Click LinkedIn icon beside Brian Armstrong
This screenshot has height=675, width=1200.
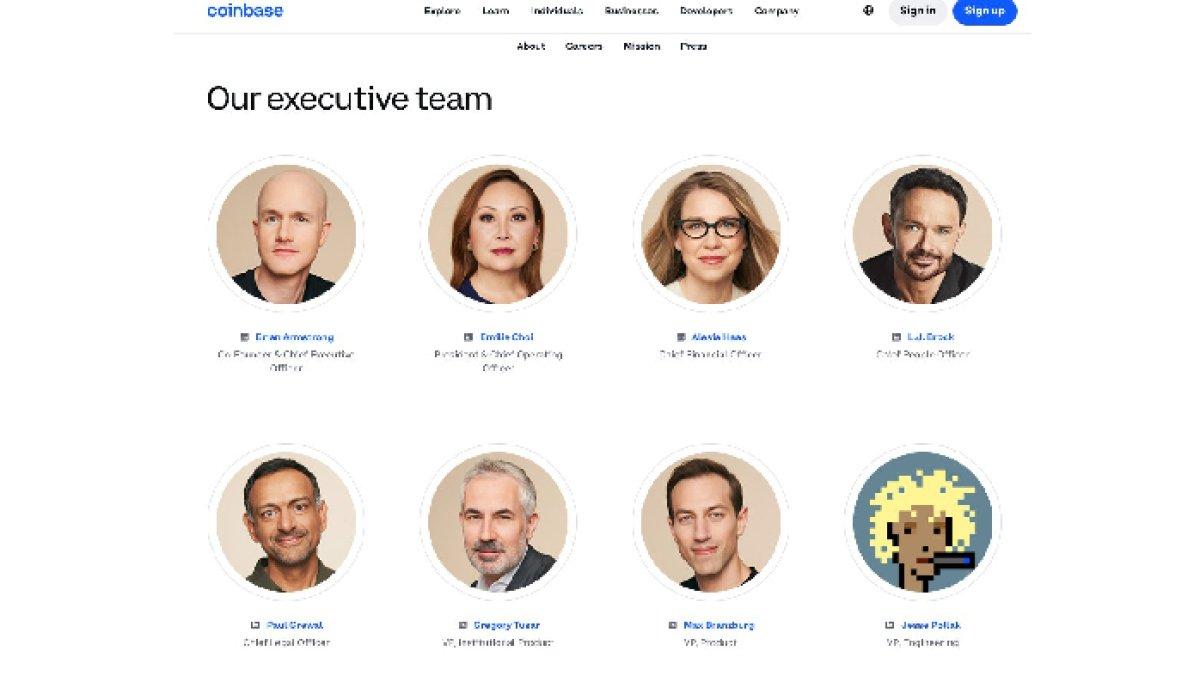245,337
